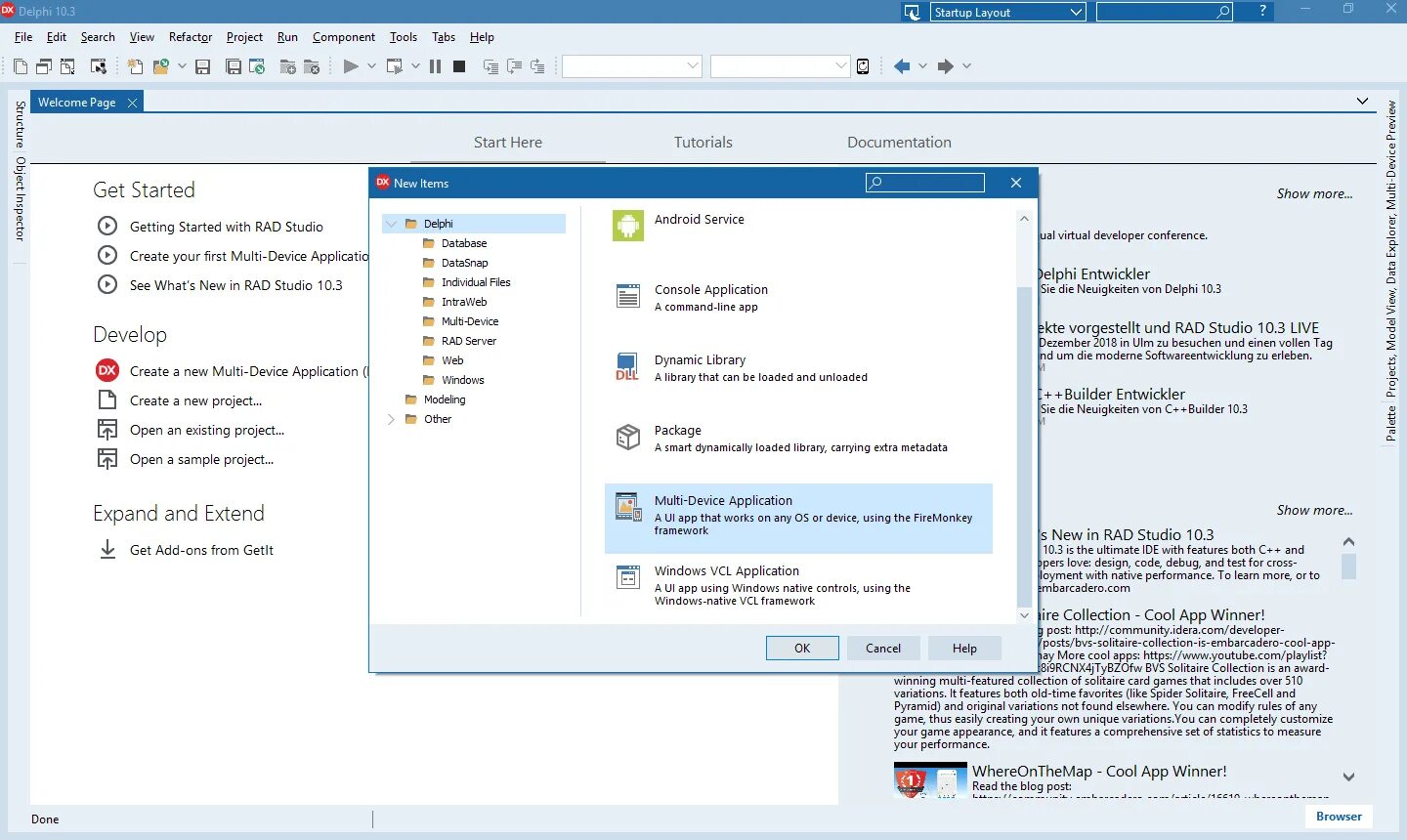Viewport: 1407px width, 840px height.
Task: Open the Forward arrow history dropdown
Action: [x=966, y=66]
